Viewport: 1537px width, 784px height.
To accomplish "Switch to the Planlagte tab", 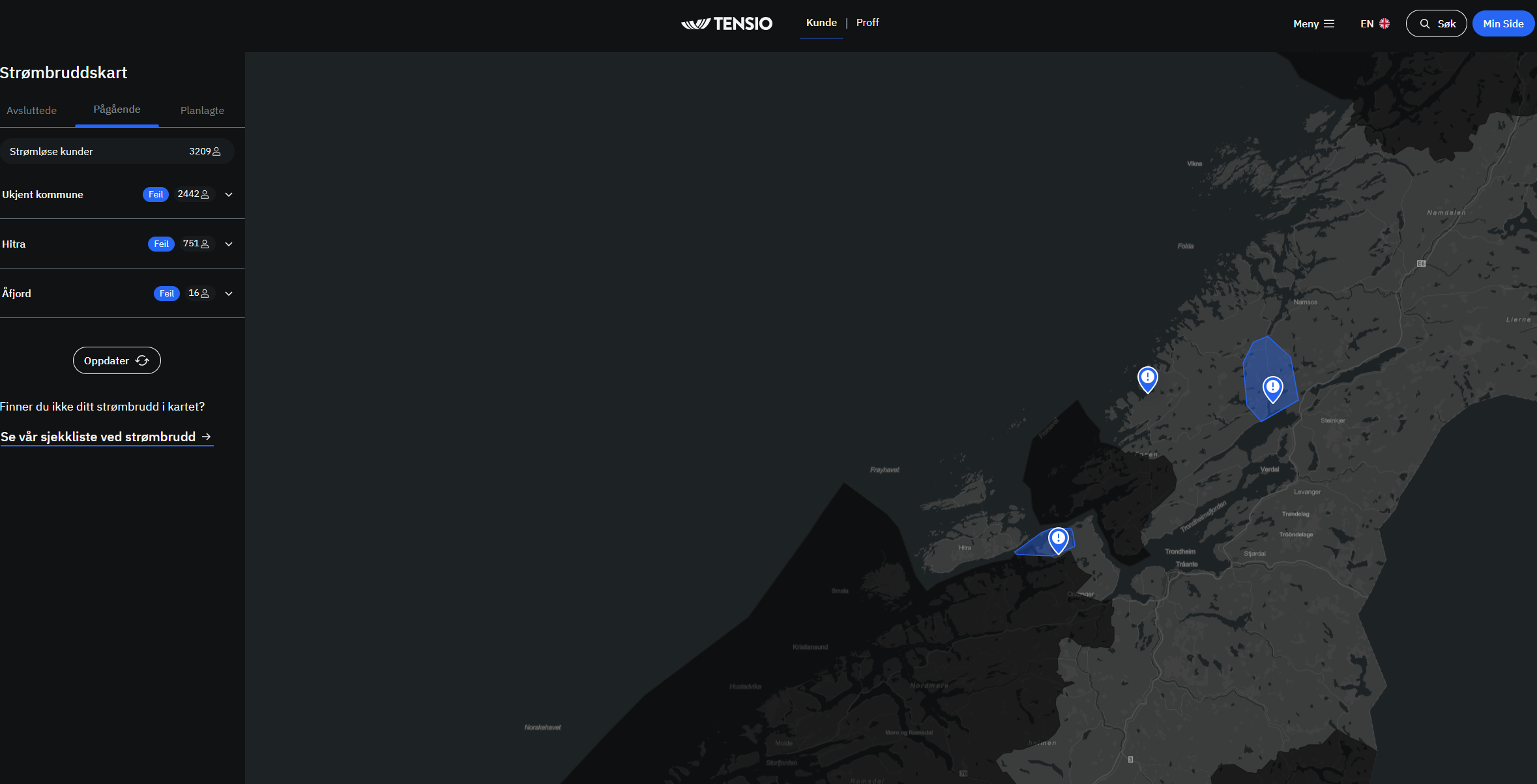I will tap(202, 110).
